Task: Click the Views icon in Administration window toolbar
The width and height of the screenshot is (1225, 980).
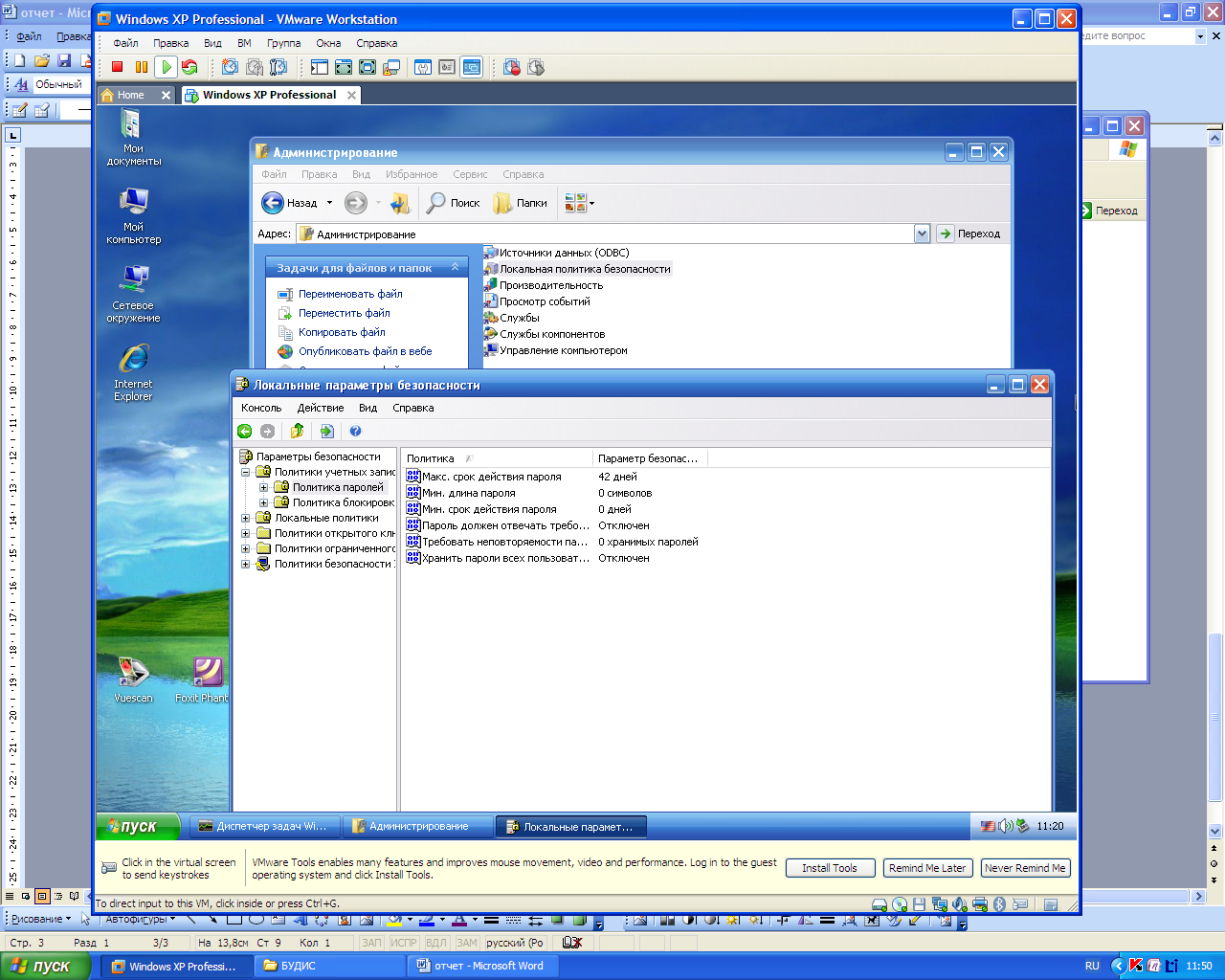Action: pos(579,203)
